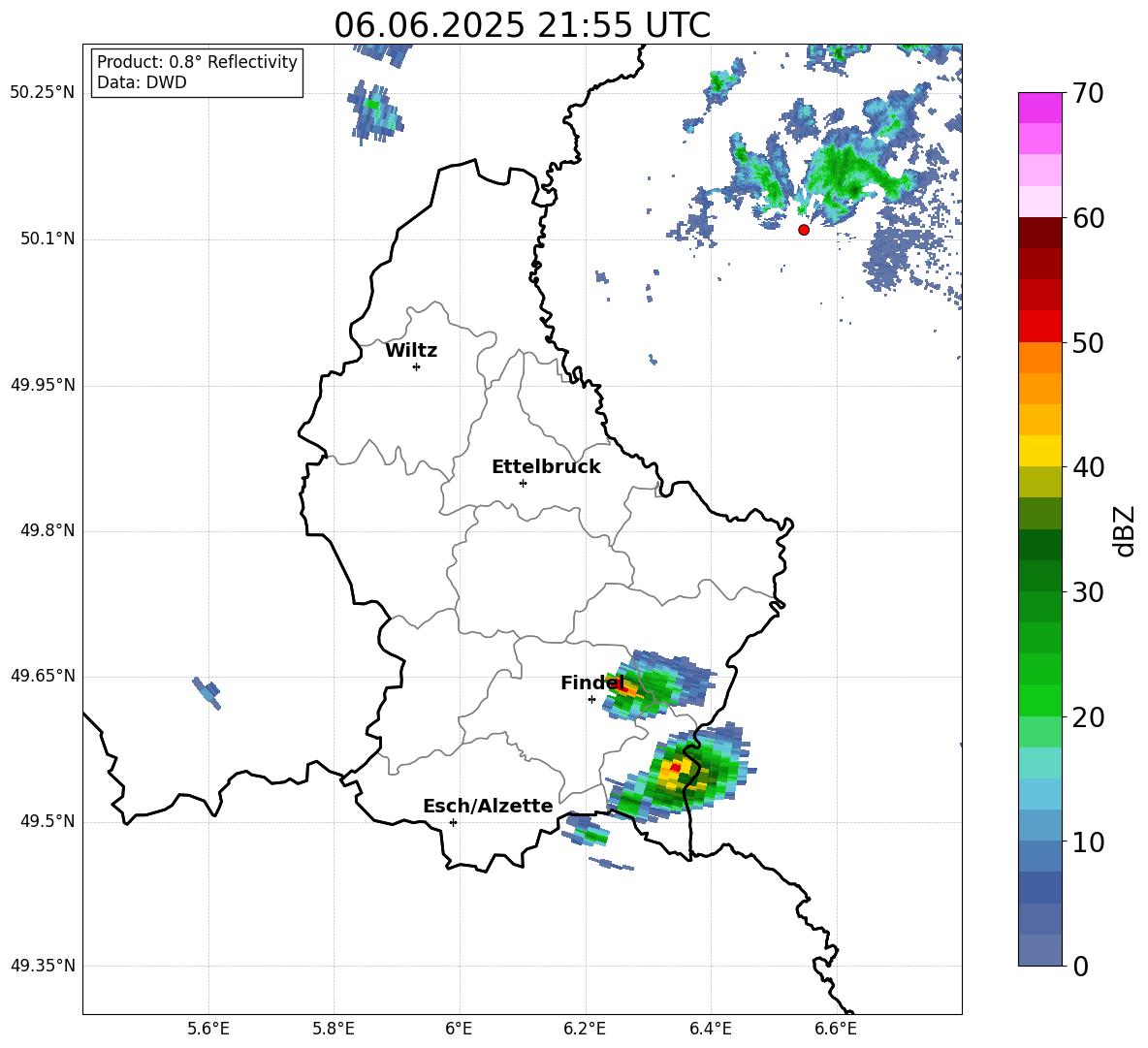Select the Wiltz city label
The height and width of the screenshot is (1048, 1148).
411,351
